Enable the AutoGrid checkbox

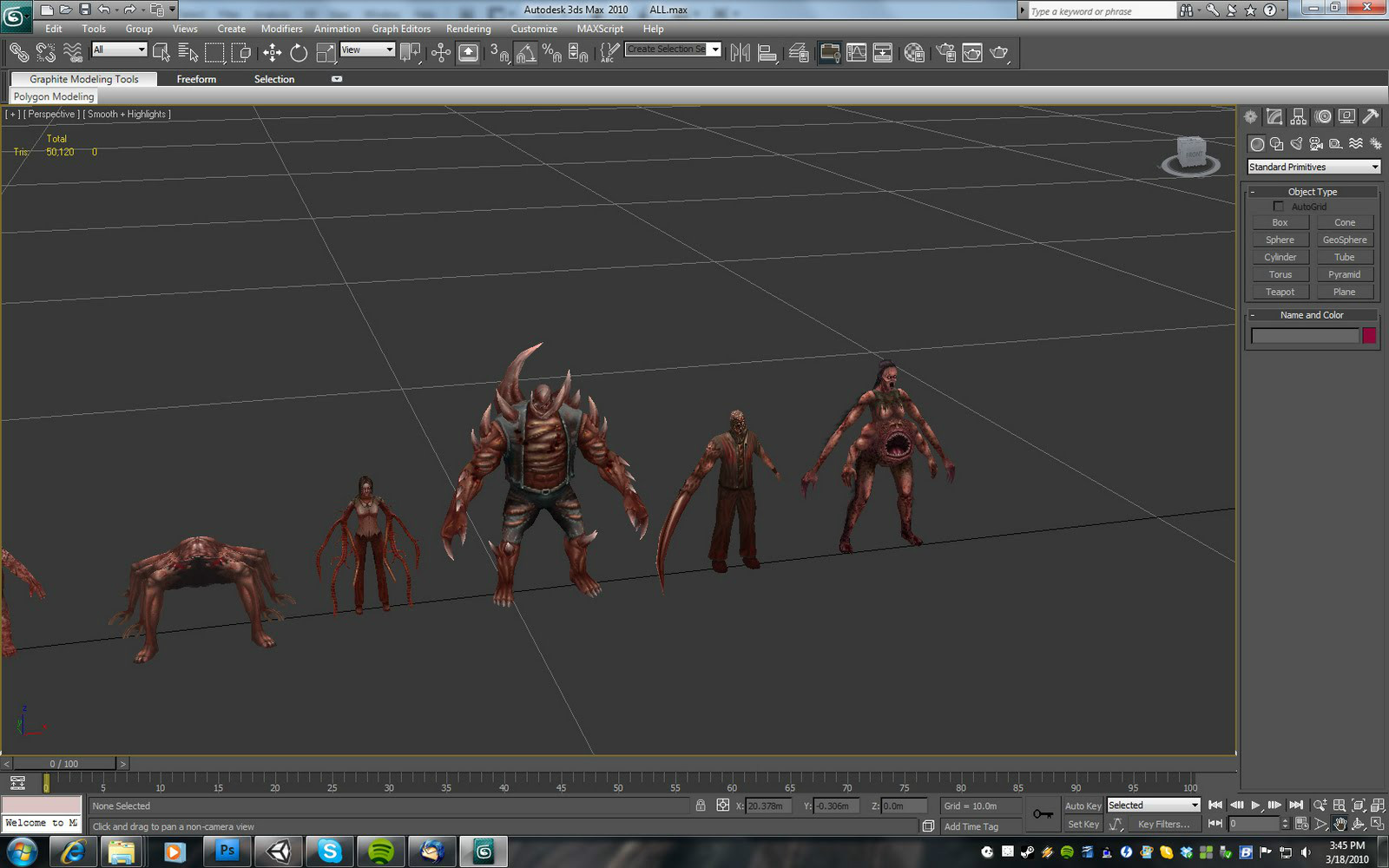click(x=1278, y=207)
